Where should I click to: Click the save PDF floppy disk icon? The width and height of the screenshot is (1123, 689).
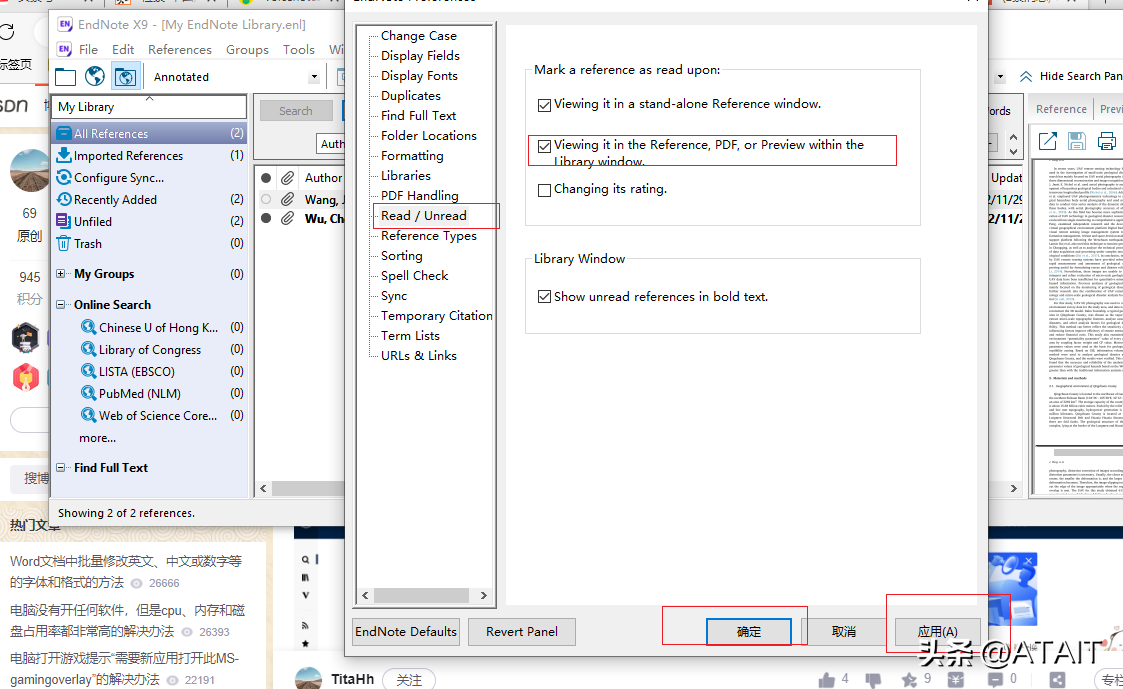pos(1076,141)
